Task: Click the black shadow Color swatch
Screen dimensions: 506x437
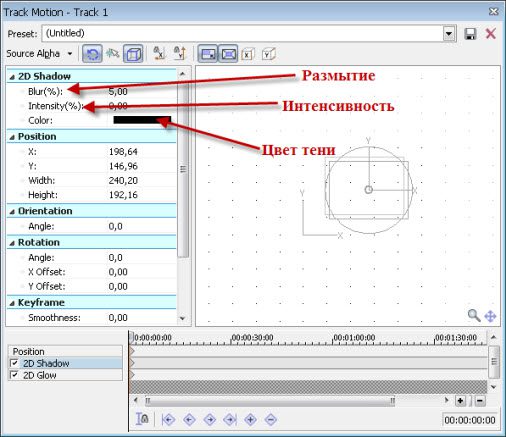Action: click(142, 120)
